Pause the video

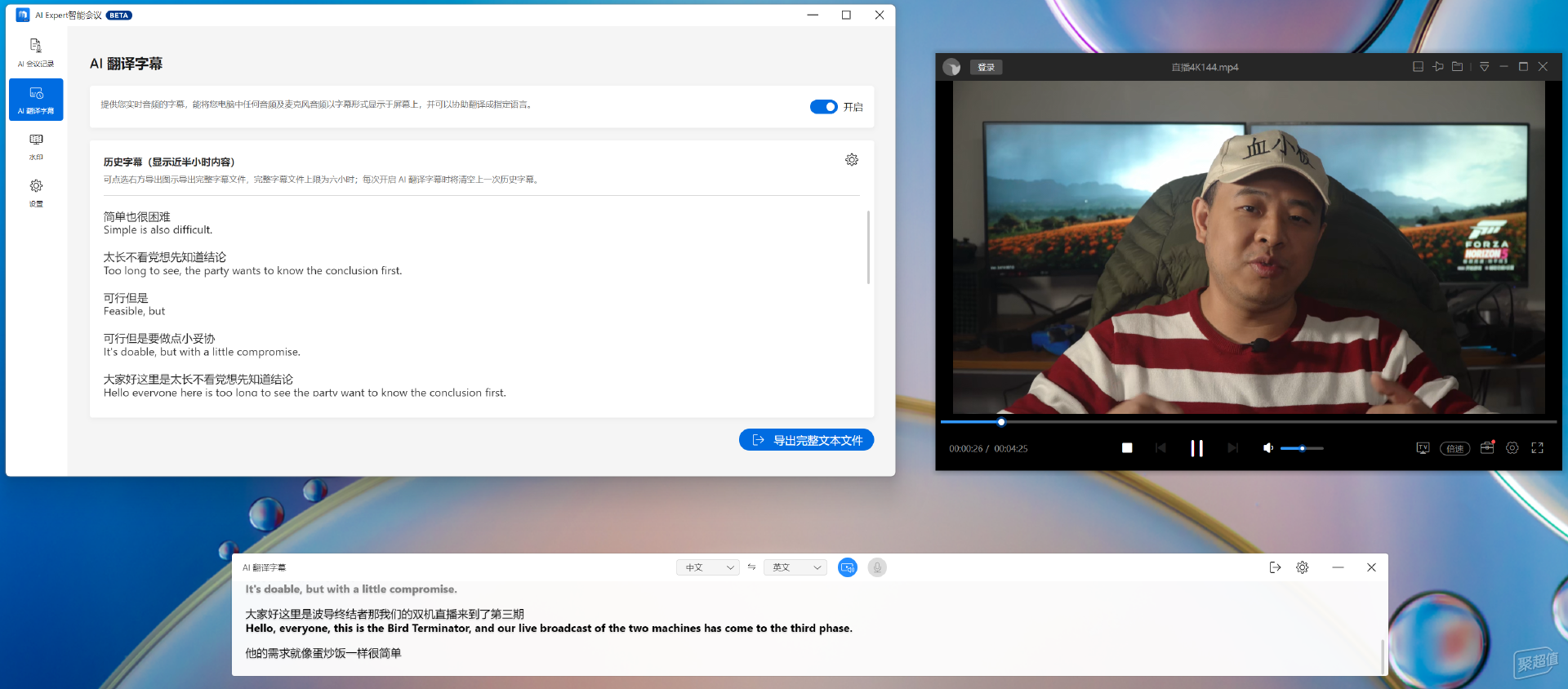pyautogui.click(x=1196, y=448)
